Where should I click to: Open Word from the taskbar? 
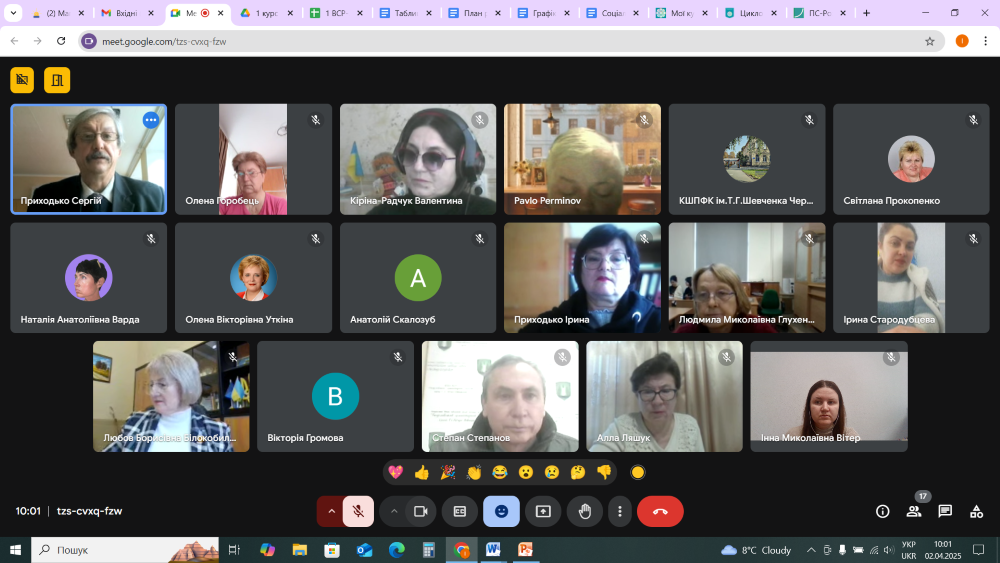pyautogui.click(x=493, y=550)
